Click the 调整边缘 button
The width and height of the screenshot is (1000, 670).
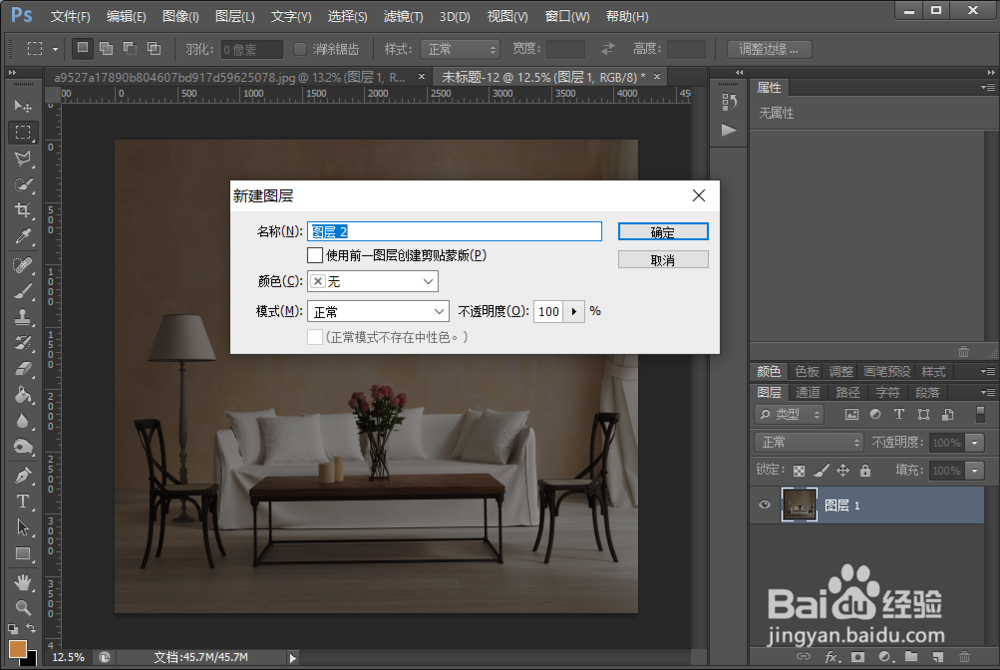tap(769, 49)
